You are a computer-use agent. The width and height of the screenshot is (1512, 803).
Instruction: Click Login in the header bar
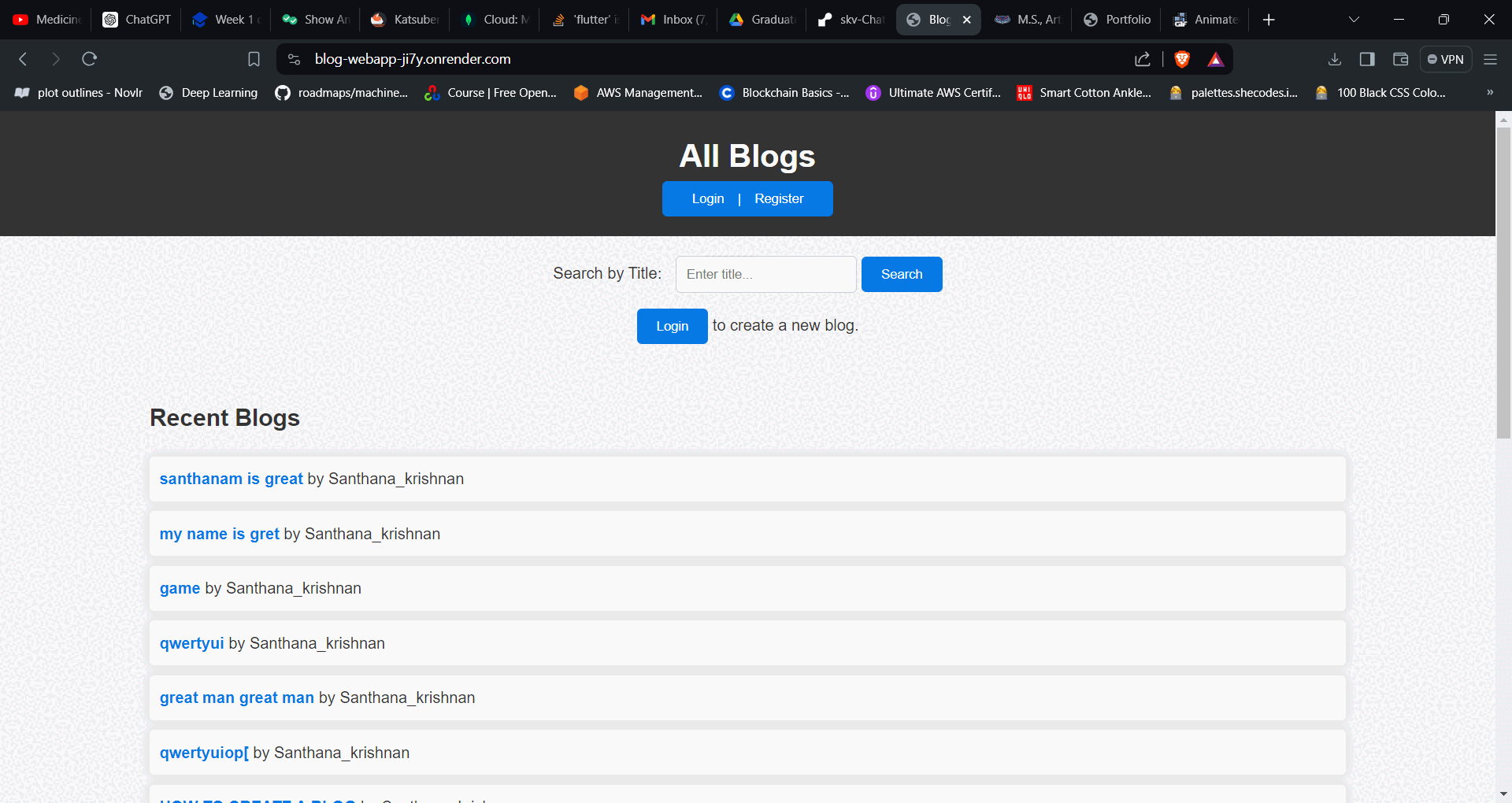(x=708, y=199)
